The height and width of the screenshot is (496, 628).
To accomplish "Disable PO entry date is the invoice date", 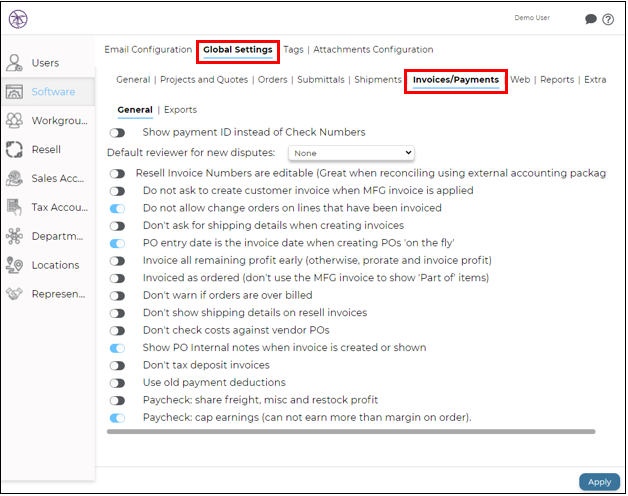I will [x=117, y=243].
